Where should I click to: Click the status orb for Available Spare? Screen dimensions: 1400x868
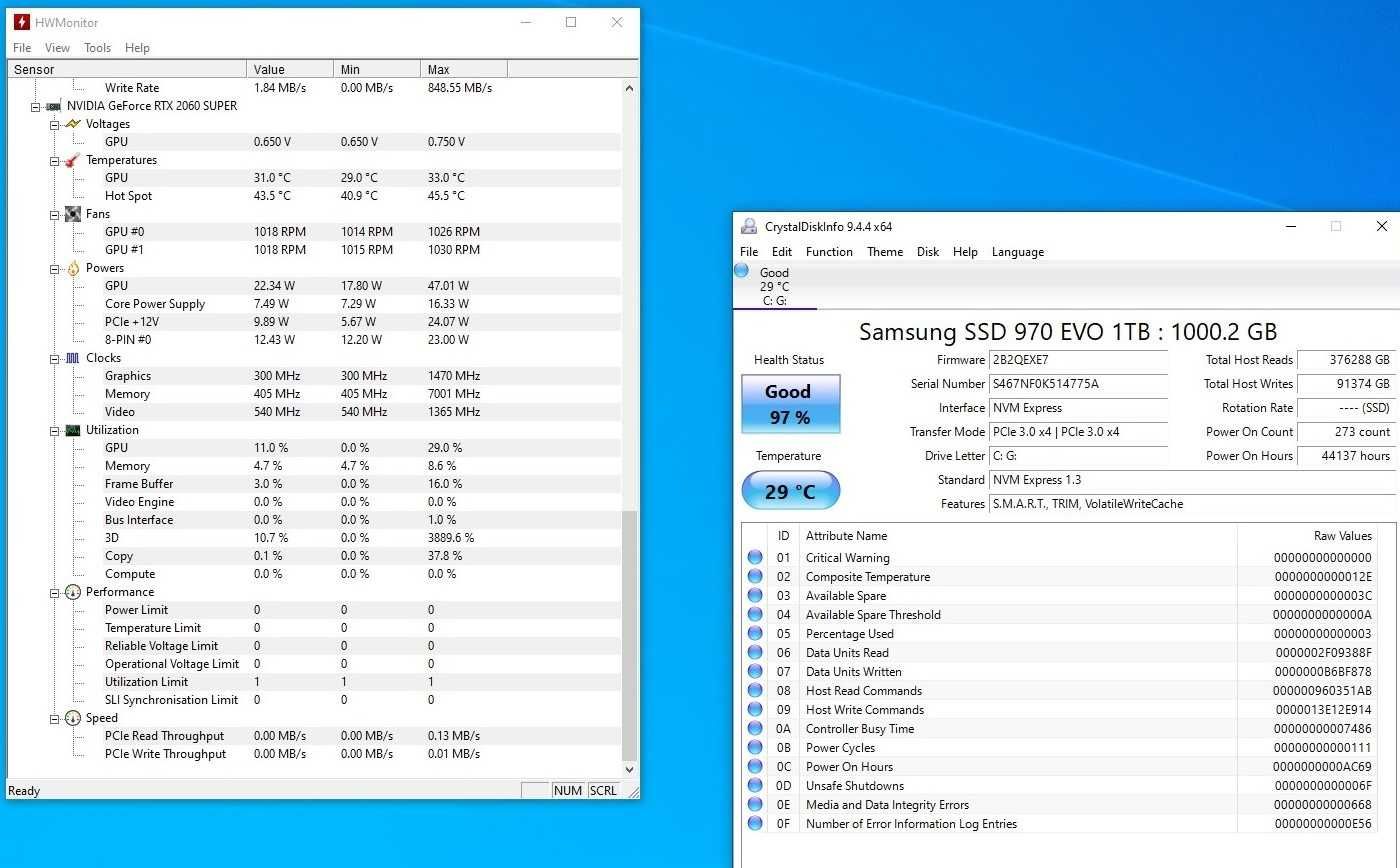click(x=755, y=596)
